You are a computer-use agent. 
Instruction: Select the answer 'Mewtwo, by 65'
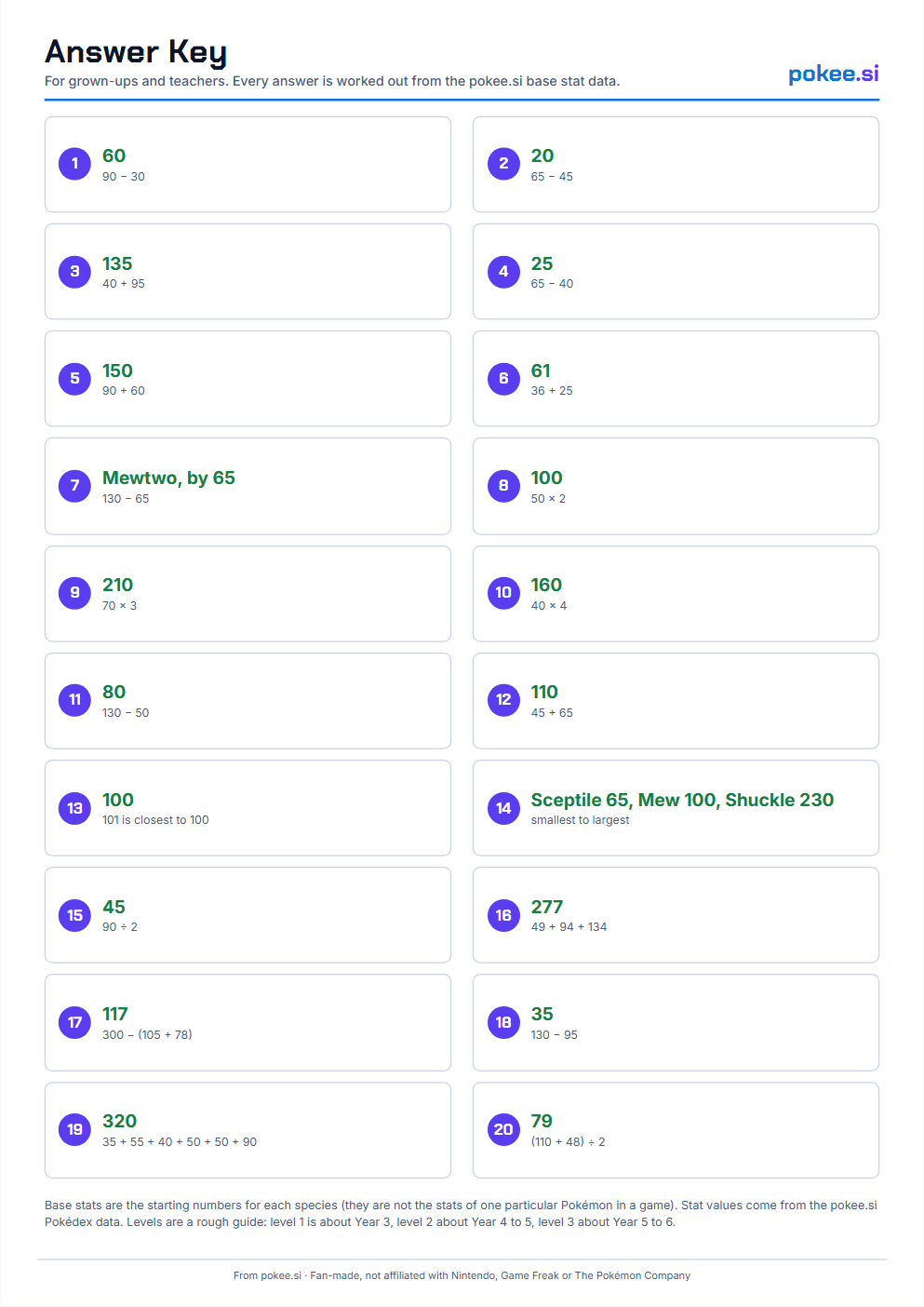(168, 478)
